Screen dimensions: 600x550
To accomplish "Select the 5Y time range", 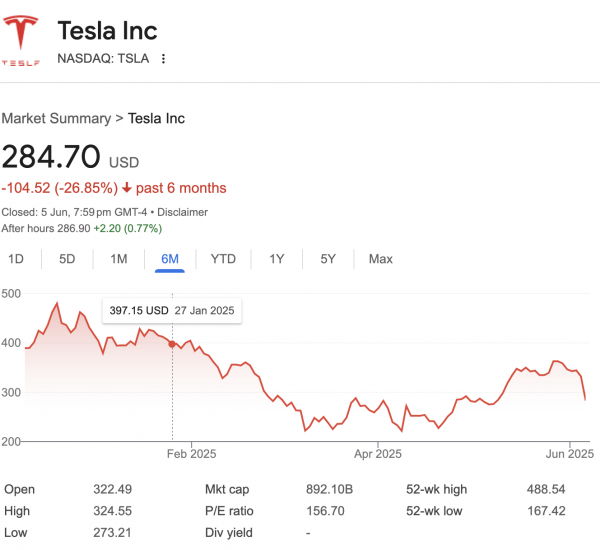I will 328,259.
